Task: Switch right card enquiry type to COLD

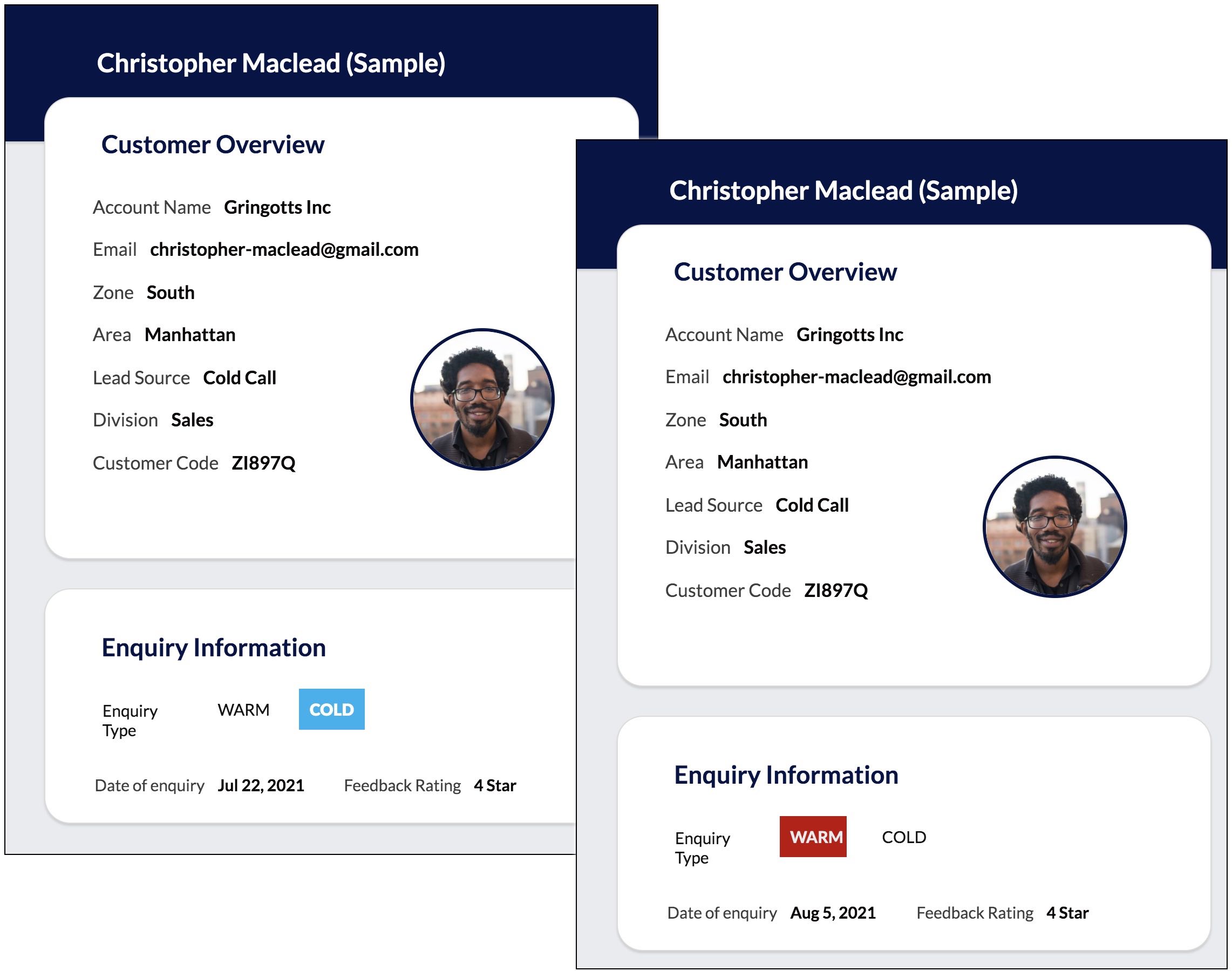Action: [903, 836]
